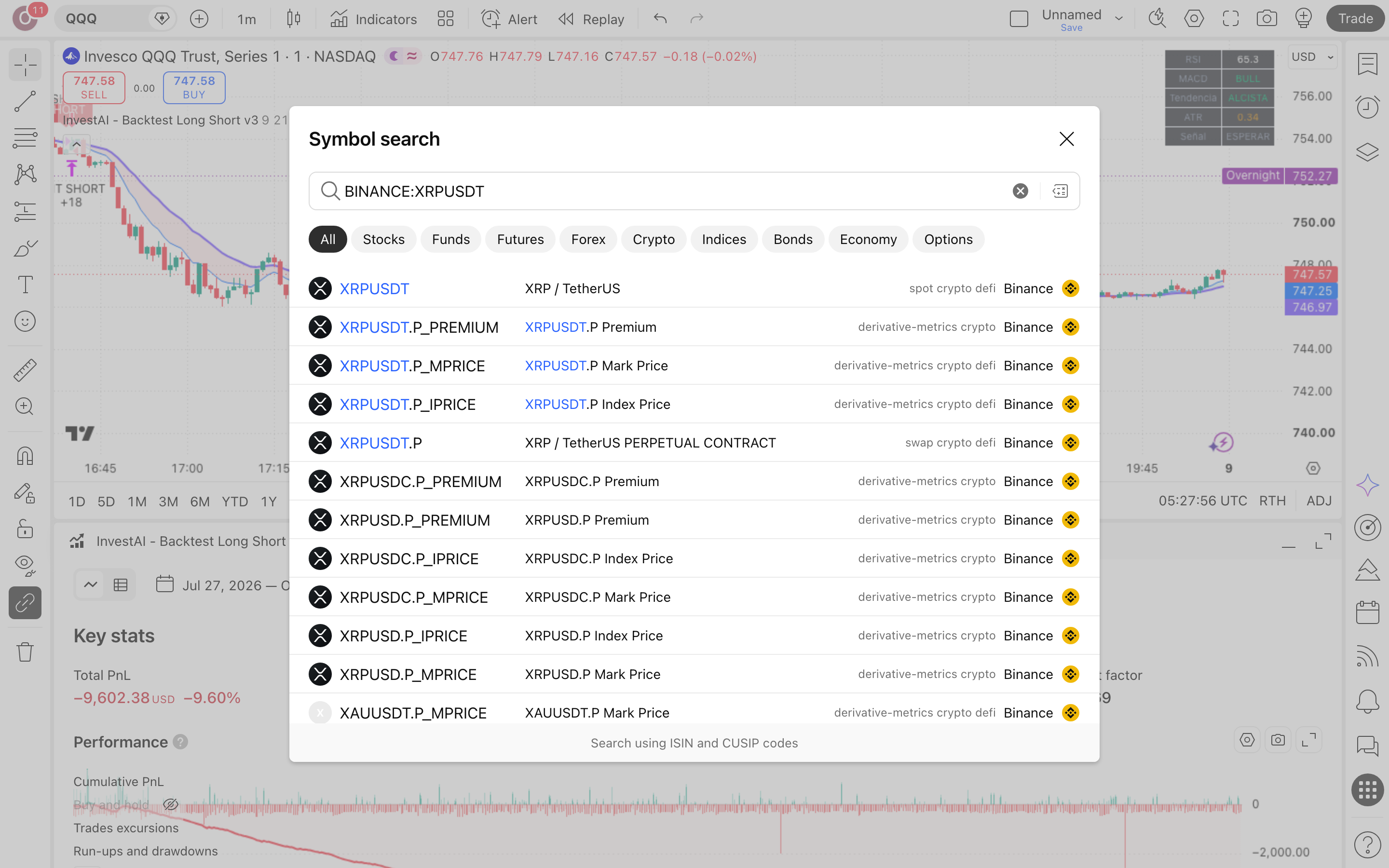The width and height of the screenshot is (1389, 868).
Task: Filter results by Options tab
Action: click(x=948, y=239)
